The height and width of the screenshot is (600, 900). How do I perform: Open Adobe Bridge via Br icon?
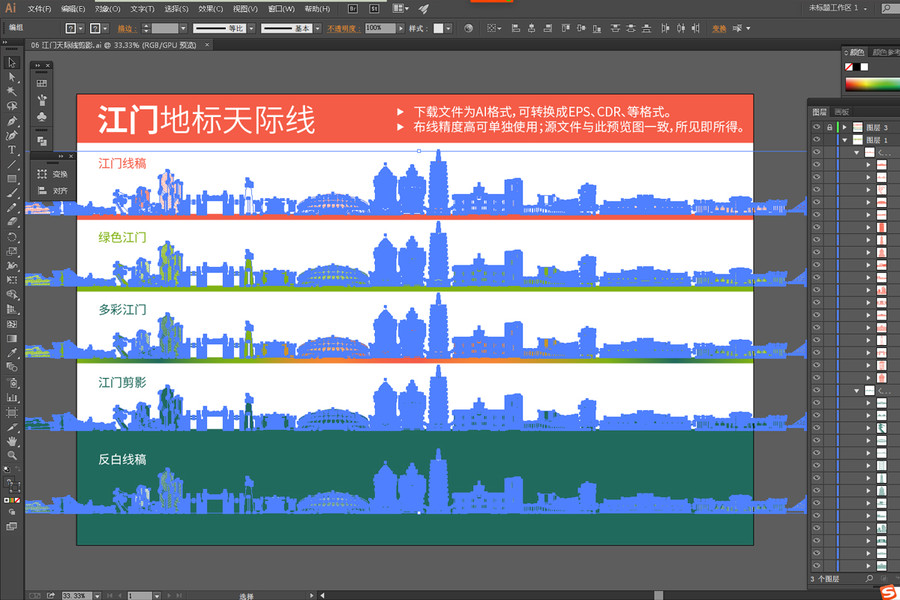coord(353,9)
